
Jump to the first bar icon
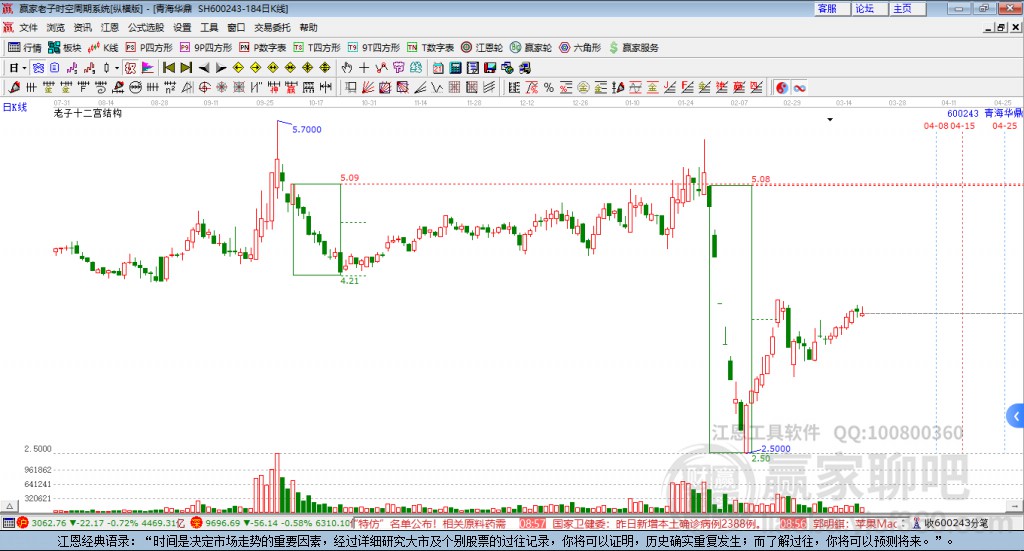tap(168, 68)
